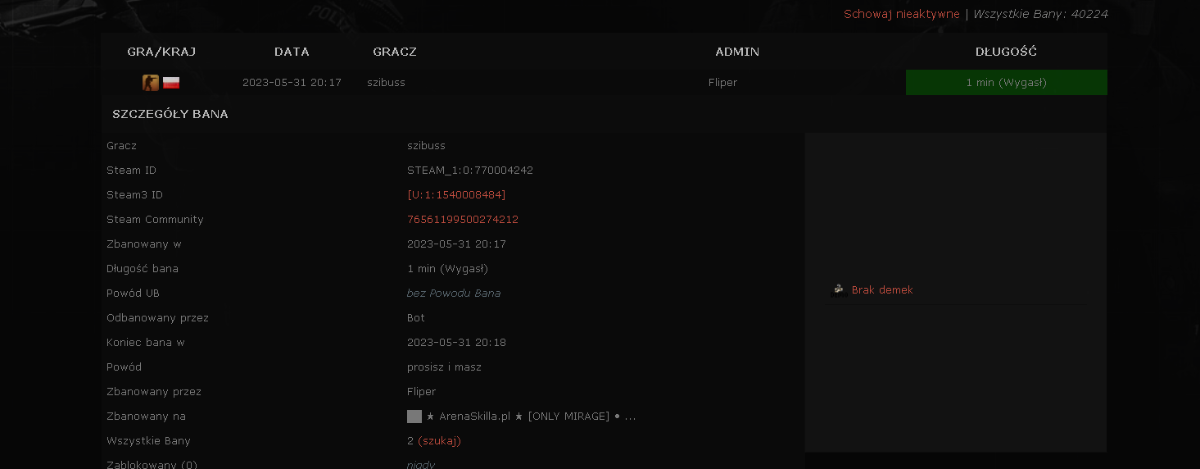Click the Schowaj nieaktywne link

901,14
